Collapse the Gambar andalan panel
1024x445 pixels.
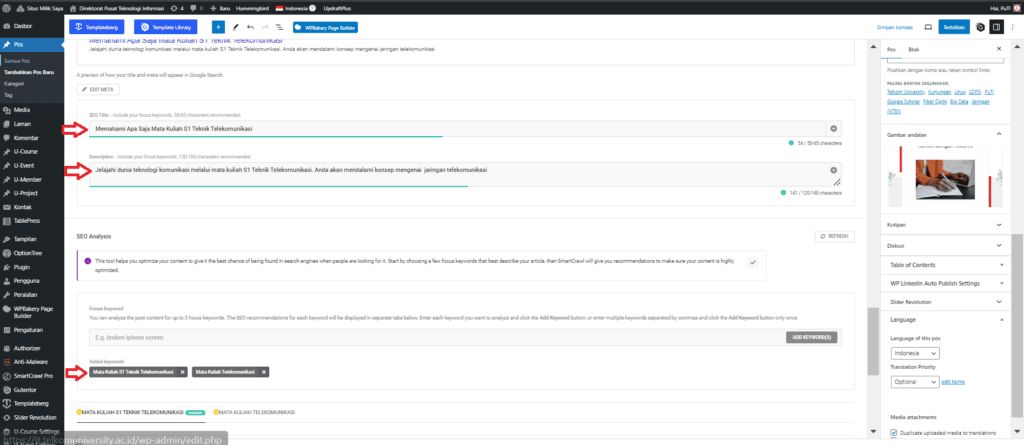click(999, 135)
